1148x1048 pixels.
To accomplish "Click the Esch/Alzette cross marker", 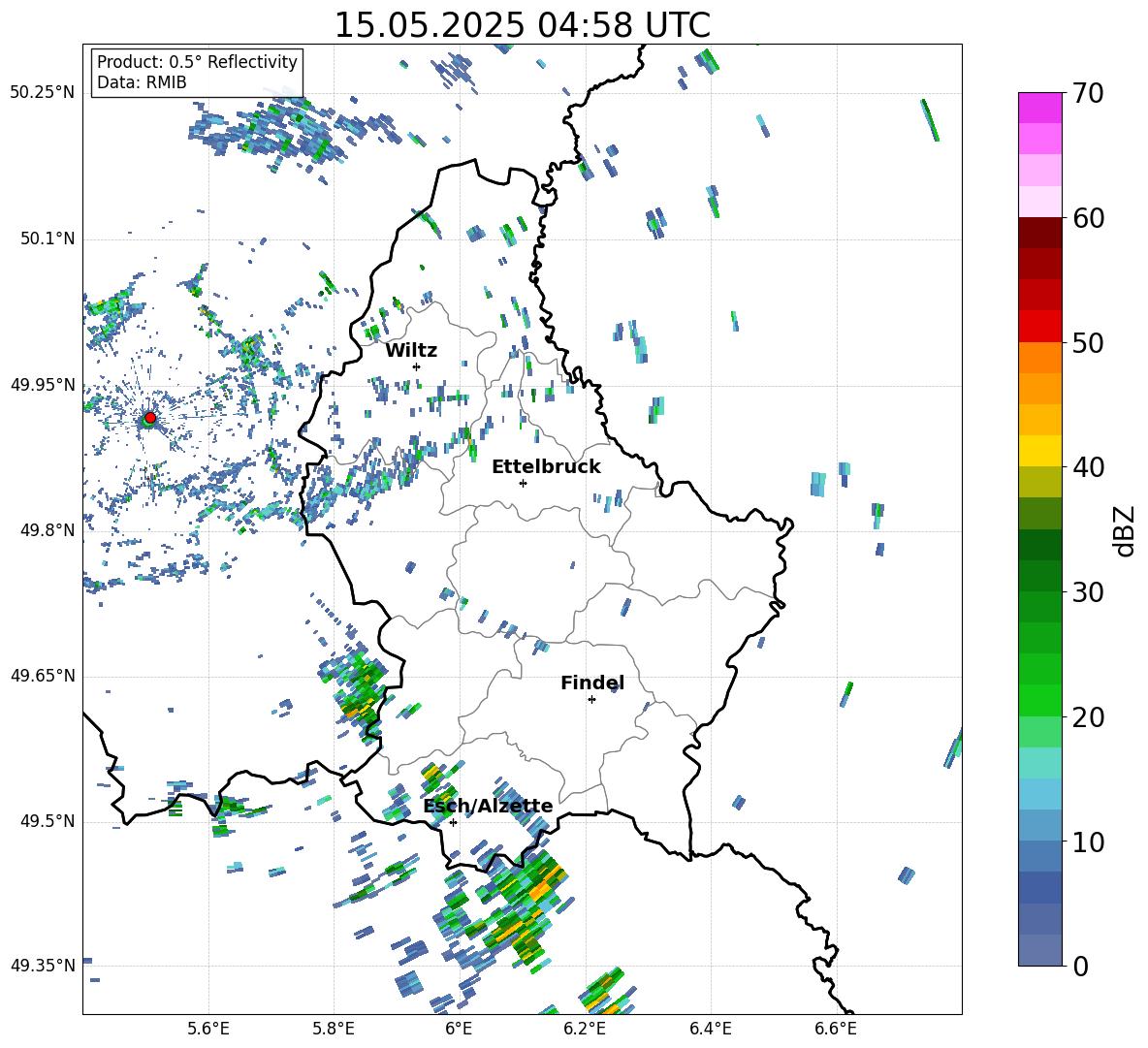I will (x=453, y=822).
